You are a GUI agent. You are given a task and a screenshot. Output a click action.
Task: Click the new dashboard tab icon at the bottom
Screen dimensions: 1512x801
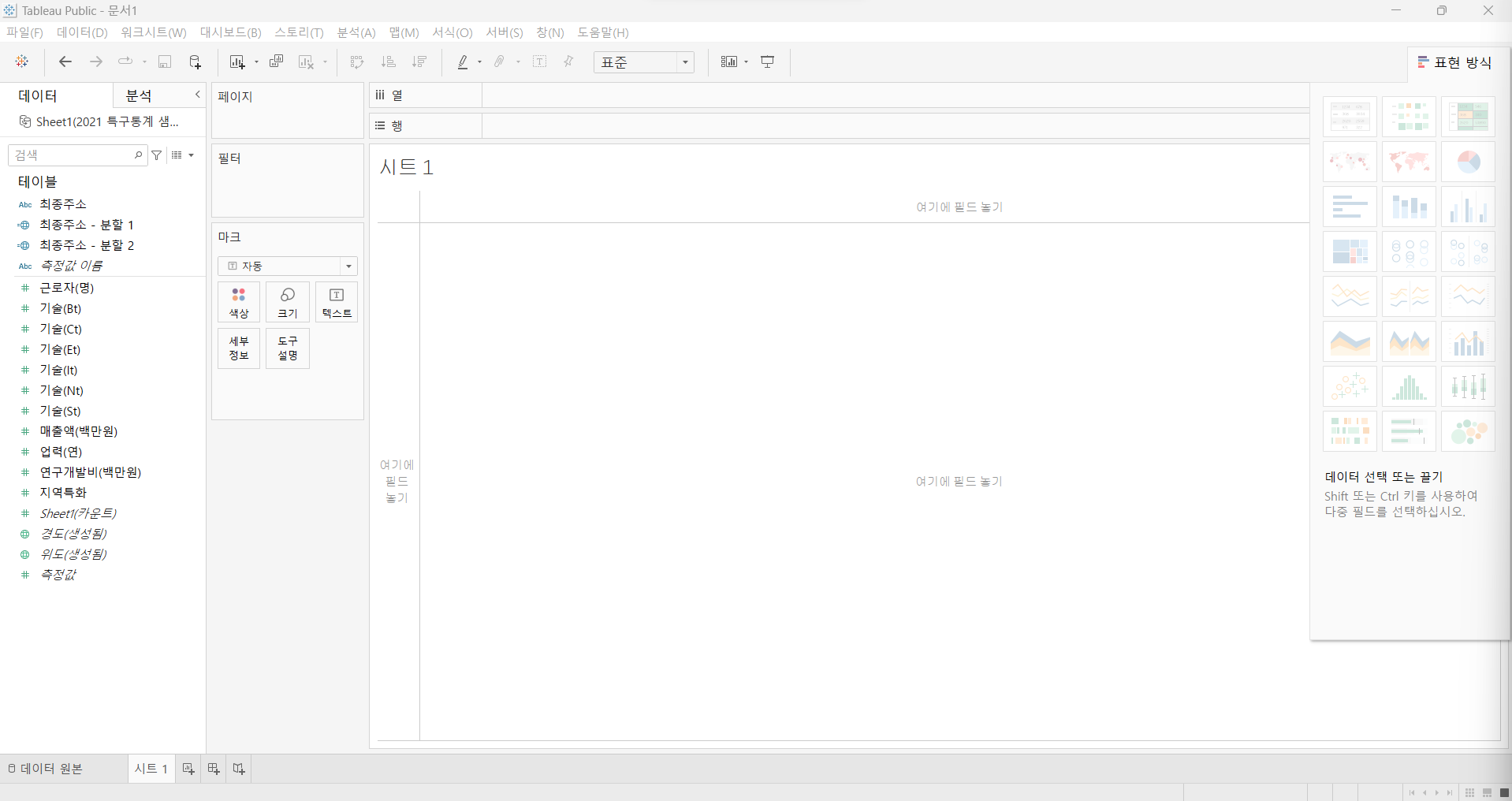point(214,769)
